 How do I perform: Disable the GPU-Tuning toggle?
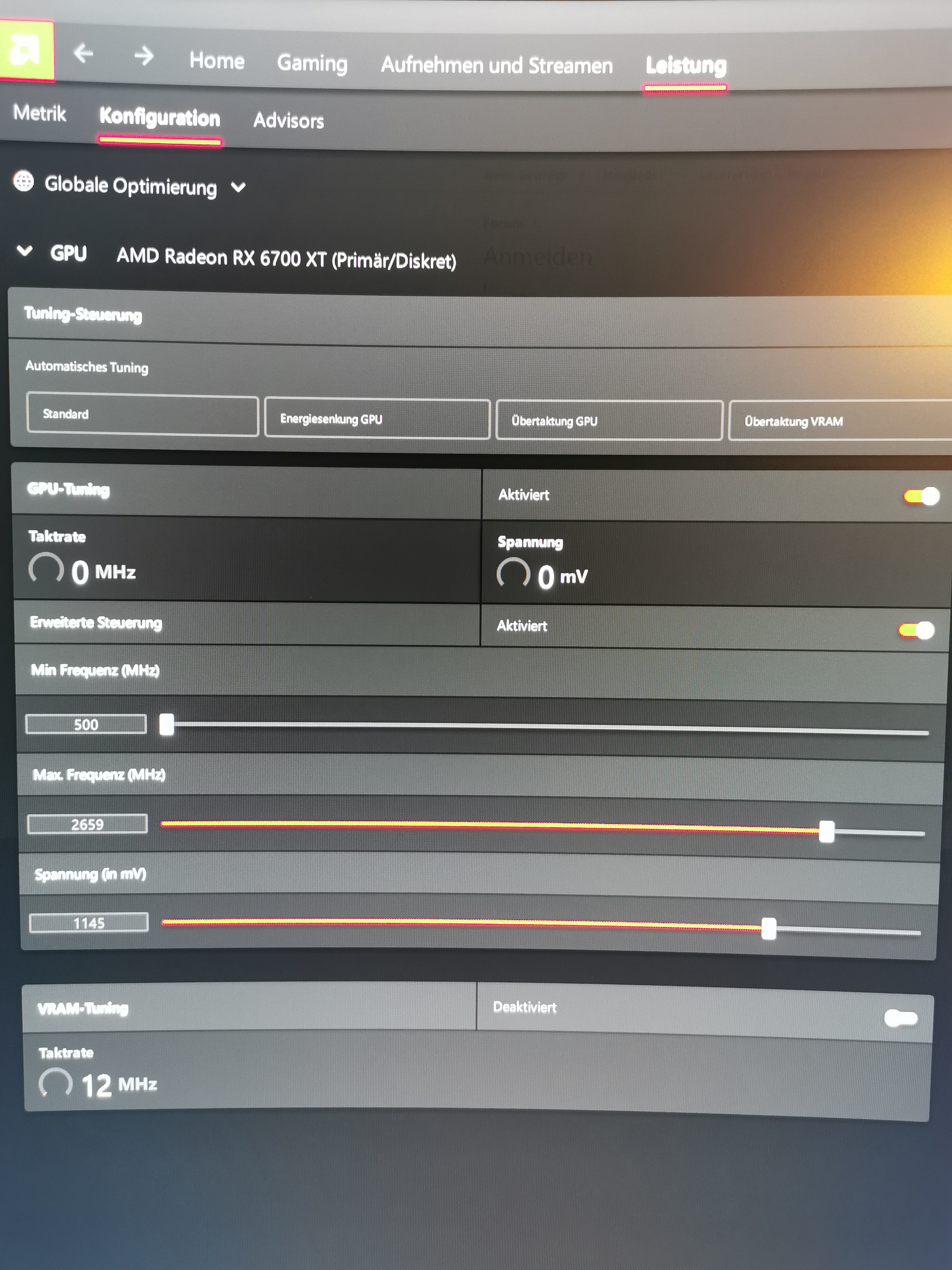click(x=921, y=496)
